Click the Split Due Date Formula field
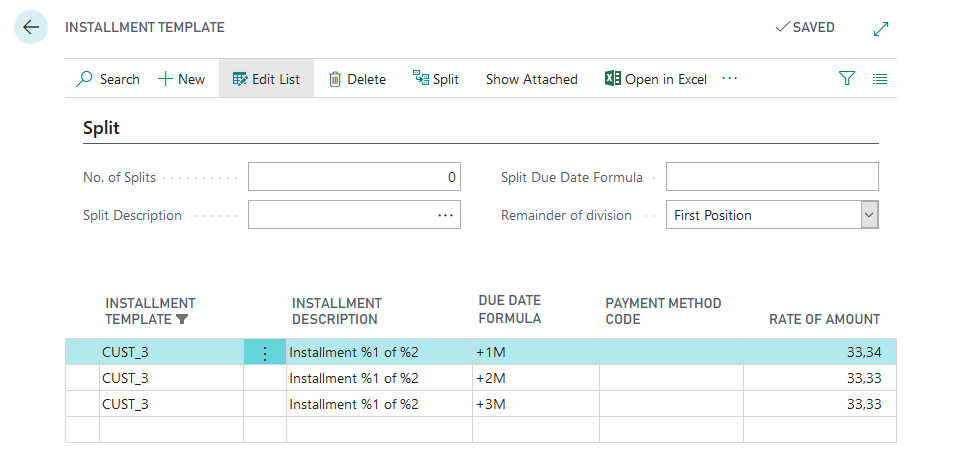Screen dimensions: 958x470 [771, 177]
